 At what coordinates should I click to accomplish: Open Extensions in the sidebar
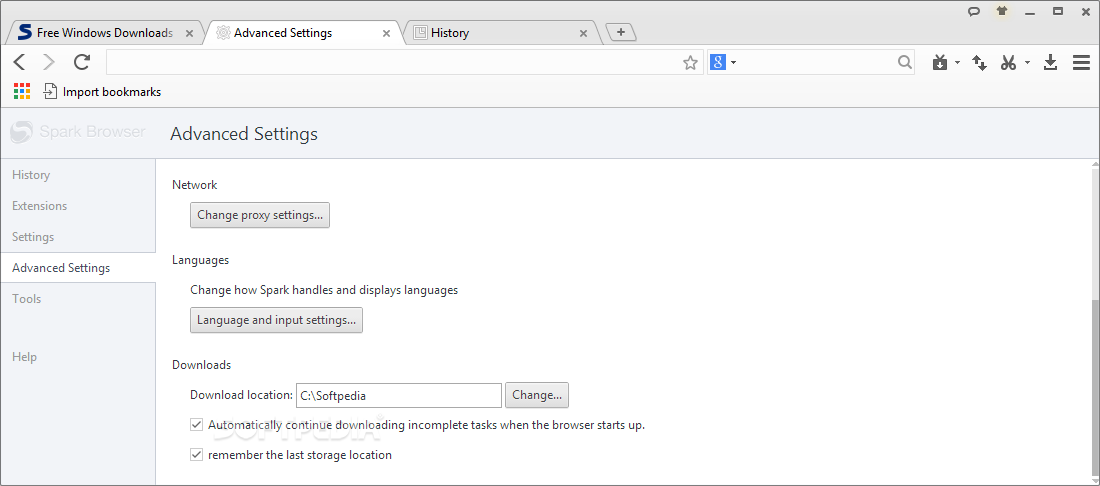coord(39,206)
